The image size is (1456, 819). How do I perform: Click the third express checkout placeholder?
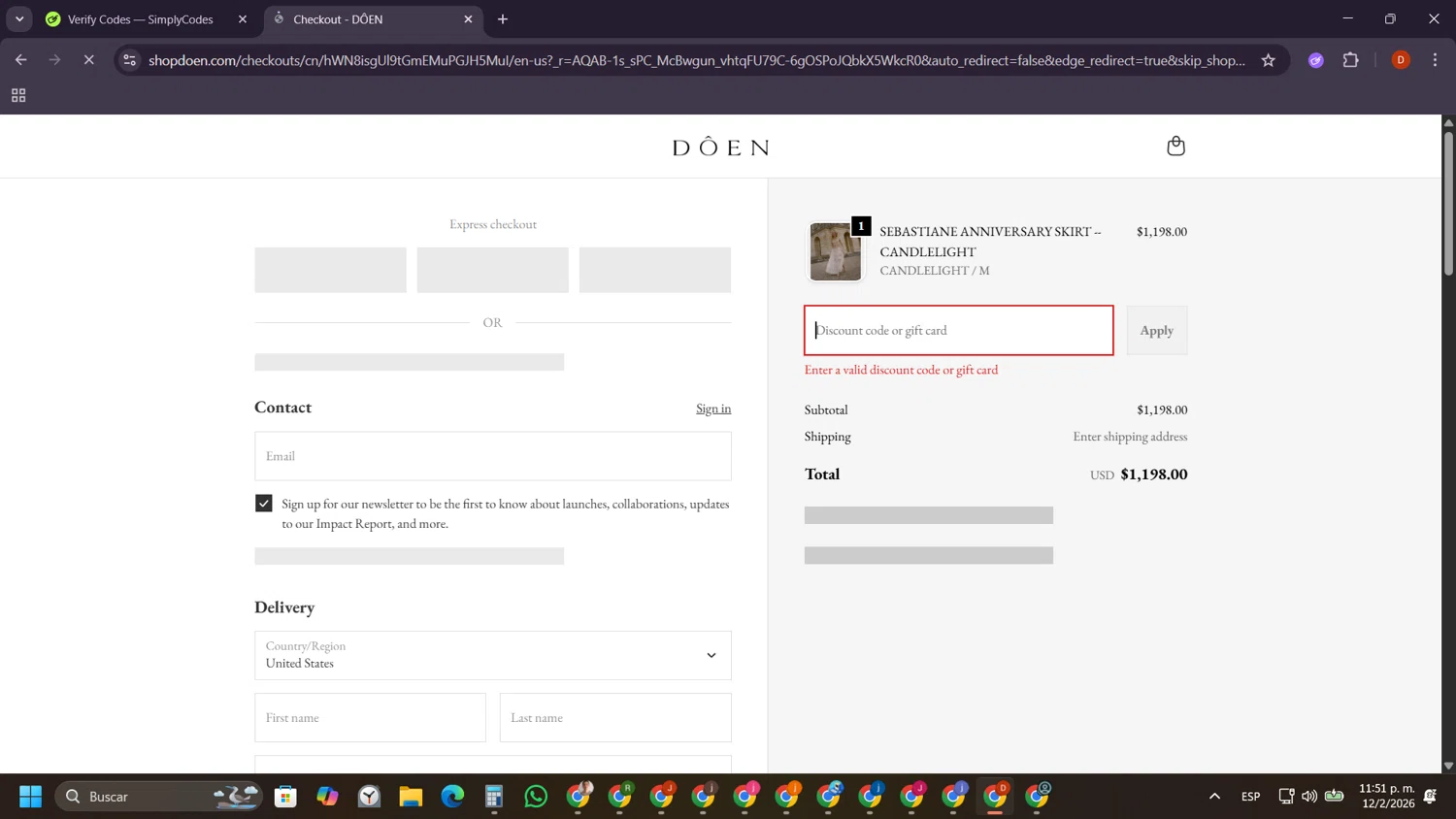pyautogui.click(x=655, y=270)
